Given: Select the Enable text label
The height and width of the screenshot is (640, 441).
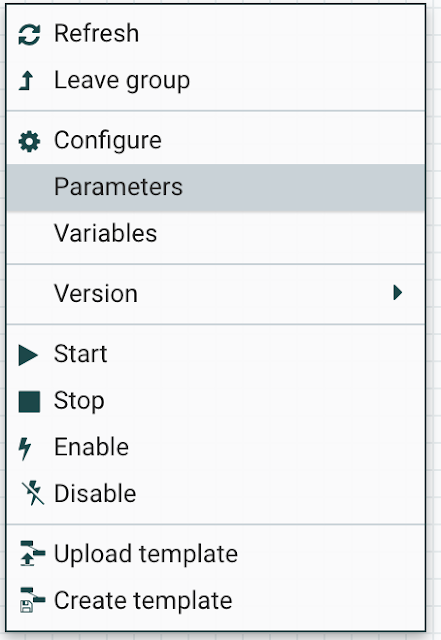Looking at the screenshot, I should 91,447.
